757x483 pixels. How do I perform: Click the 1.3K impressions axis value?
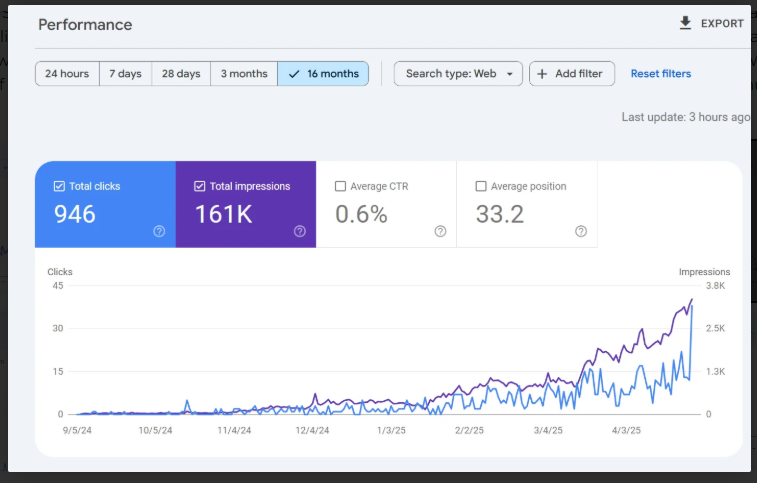click(x=715, y=371)
